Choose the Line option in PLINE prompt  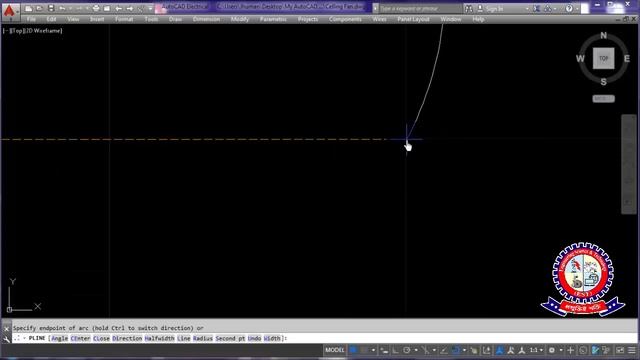click(x=184, y=338)
